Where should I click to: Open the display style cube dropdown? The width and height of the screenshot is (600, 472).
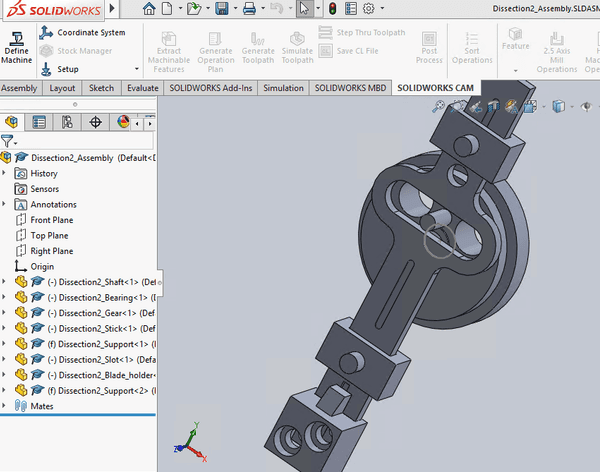click(558, 106)
